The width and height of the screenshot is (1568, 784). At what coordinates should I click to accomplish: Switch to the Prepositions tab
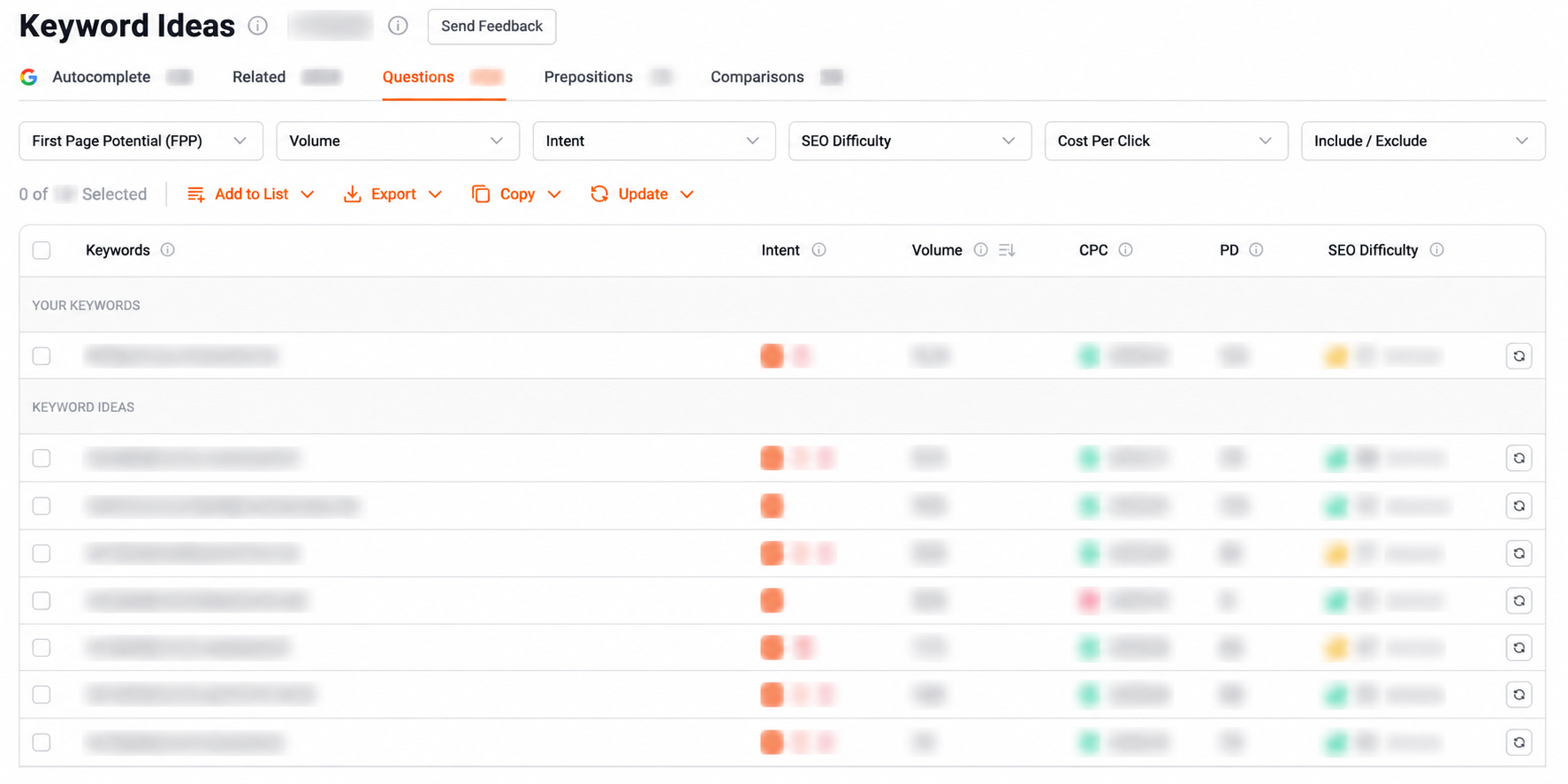tap(589, 77)
